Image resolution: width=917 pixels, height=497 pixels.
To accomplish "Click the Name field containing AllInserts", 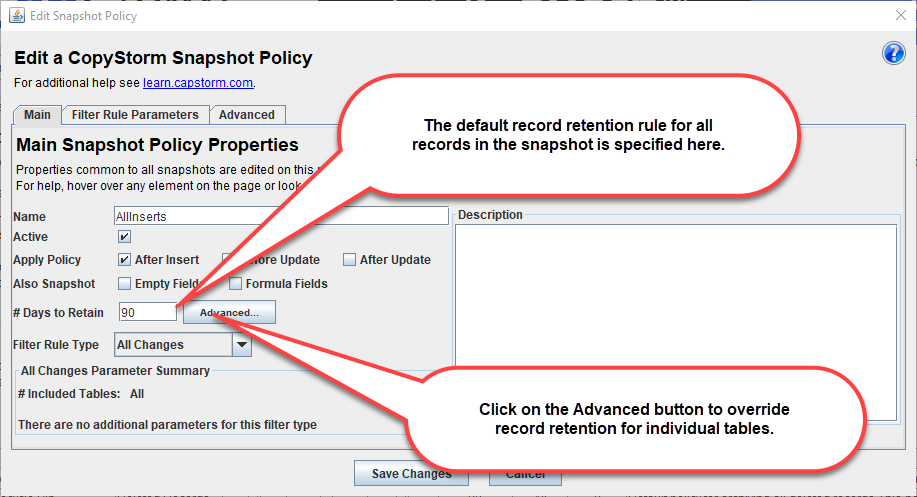I will (x=281, y=216).
